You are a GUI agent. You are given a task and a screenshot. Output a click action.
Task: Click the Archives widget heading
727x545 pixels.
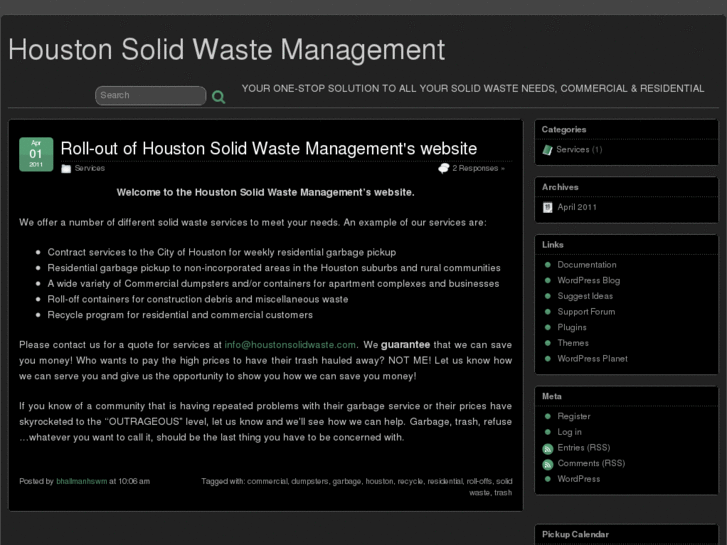point(560,187)
